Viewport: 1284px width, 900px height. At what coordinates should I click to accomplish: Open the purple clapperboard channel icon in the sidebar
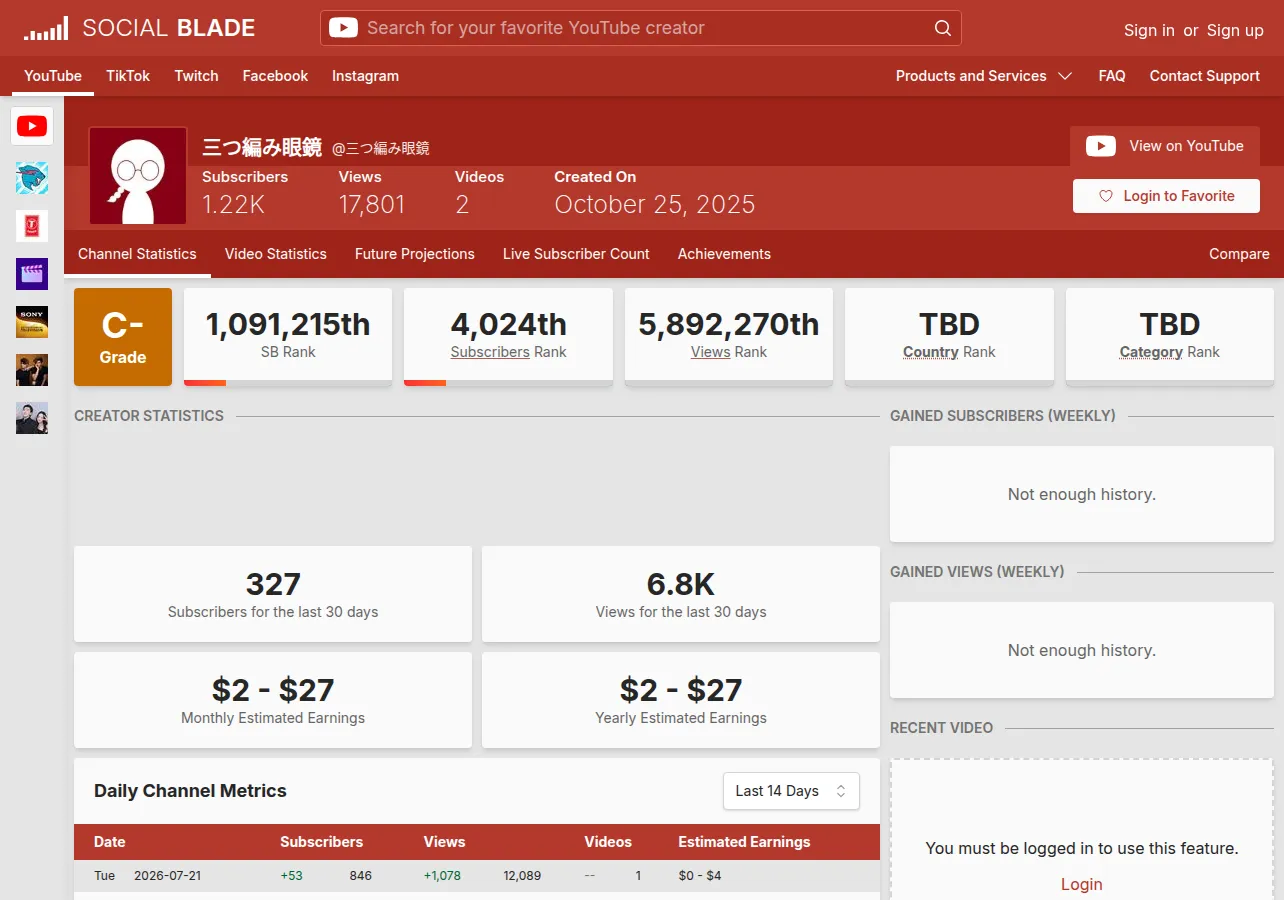click(x=32, y=274)
